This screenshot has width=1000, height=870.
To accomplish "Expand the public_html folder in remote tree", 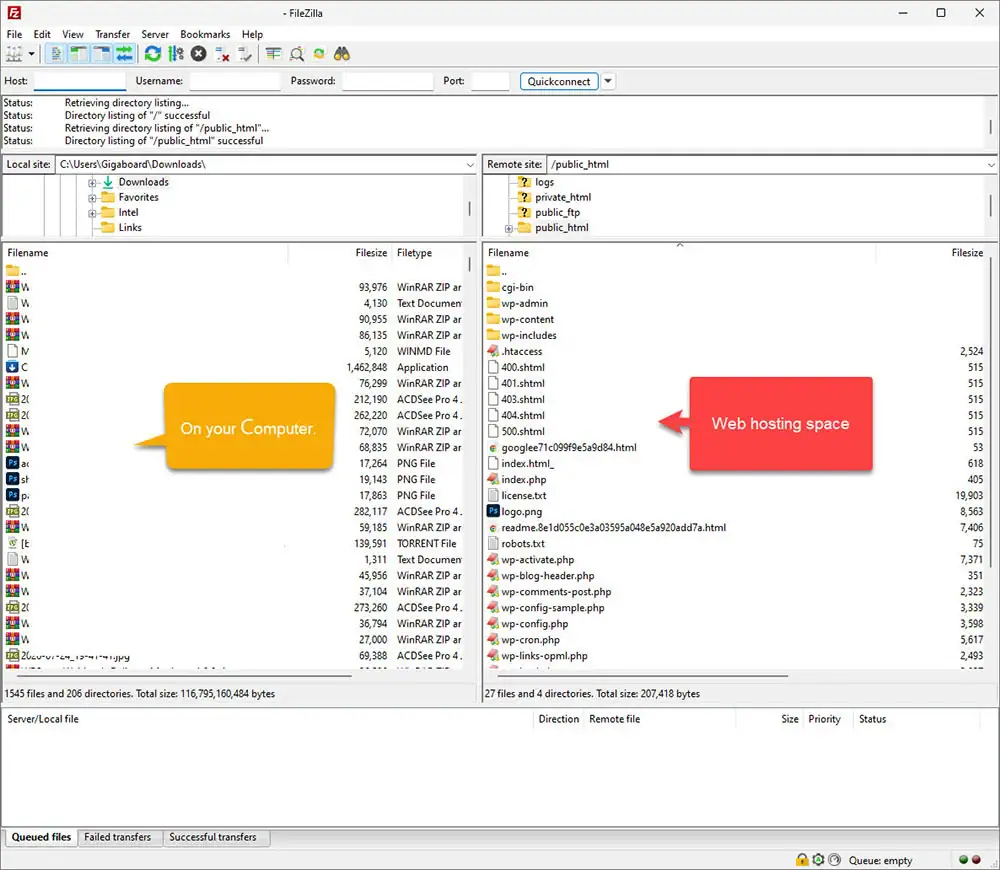I will click(x=509, y=228).
